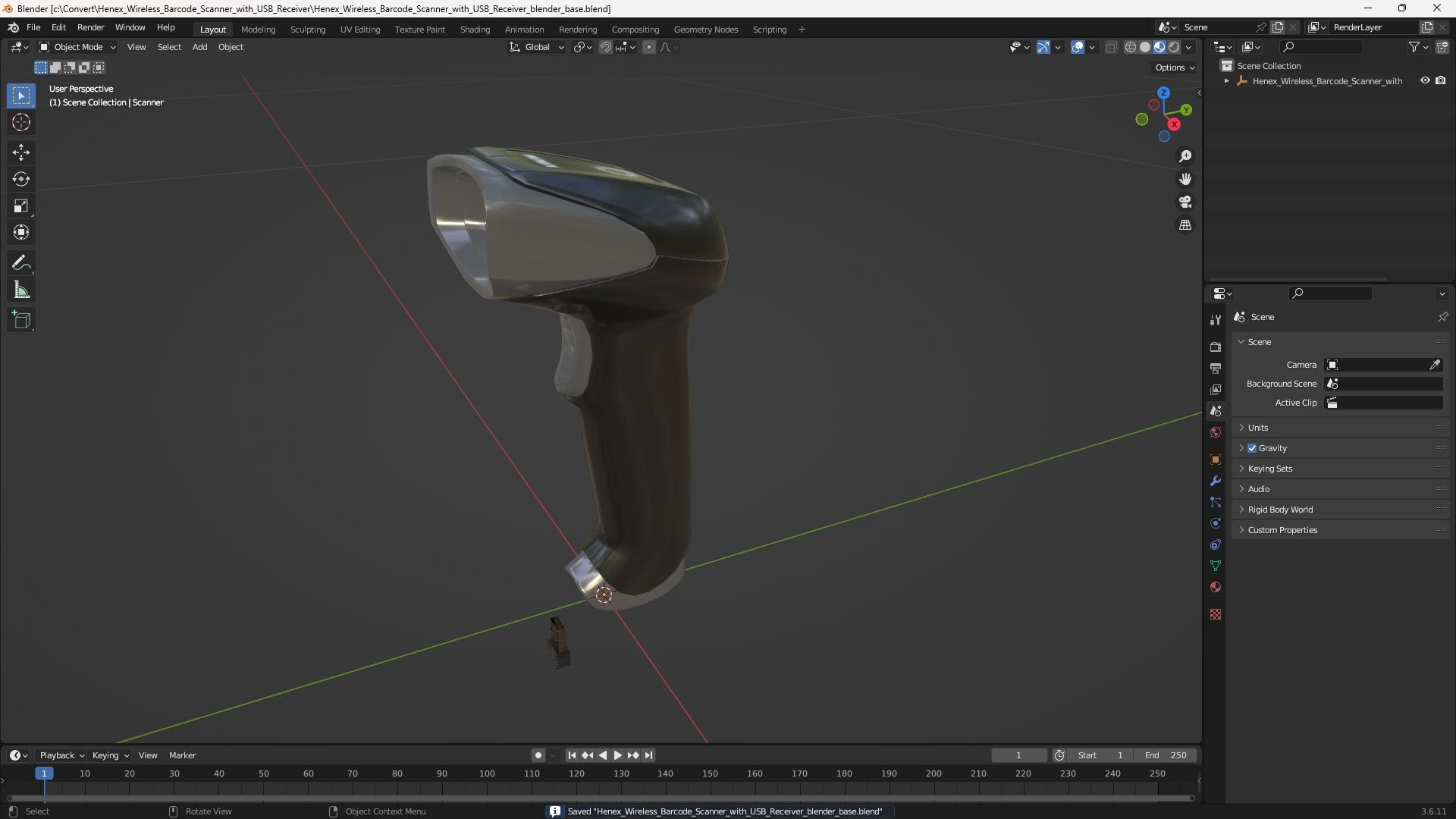The width and height of the screenshot is (1456, 819).
Task: Click the Marker timeline menu
Action: click(x=182, y=755)
